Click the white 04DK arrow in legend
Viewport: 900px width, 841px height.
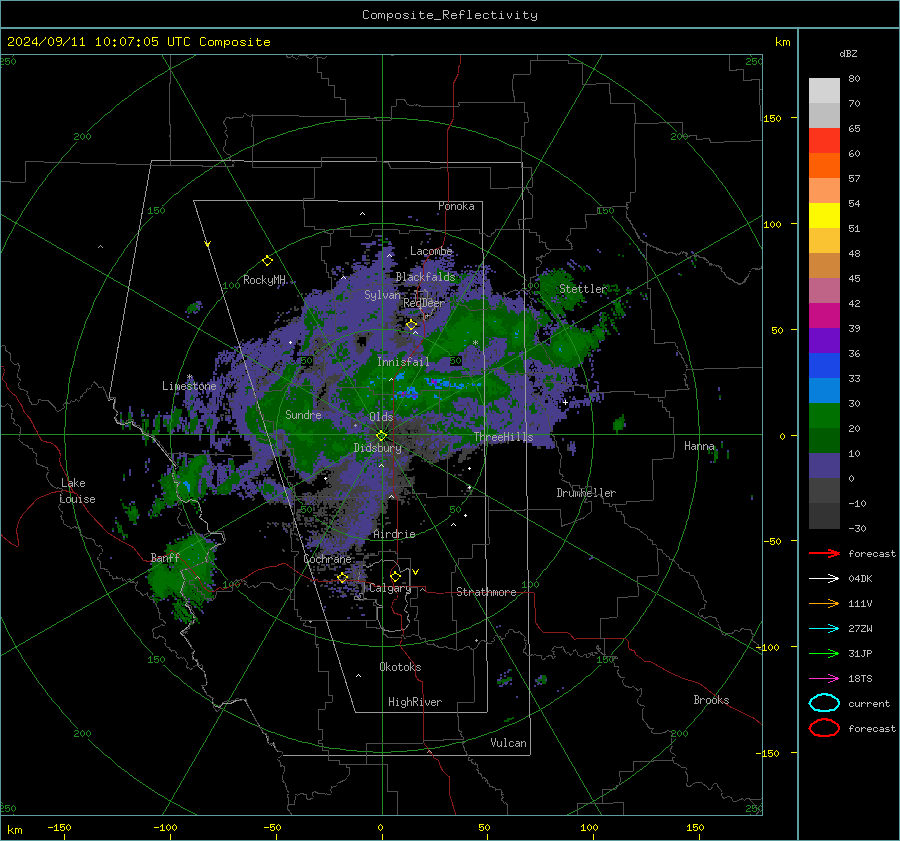[824, 579]
